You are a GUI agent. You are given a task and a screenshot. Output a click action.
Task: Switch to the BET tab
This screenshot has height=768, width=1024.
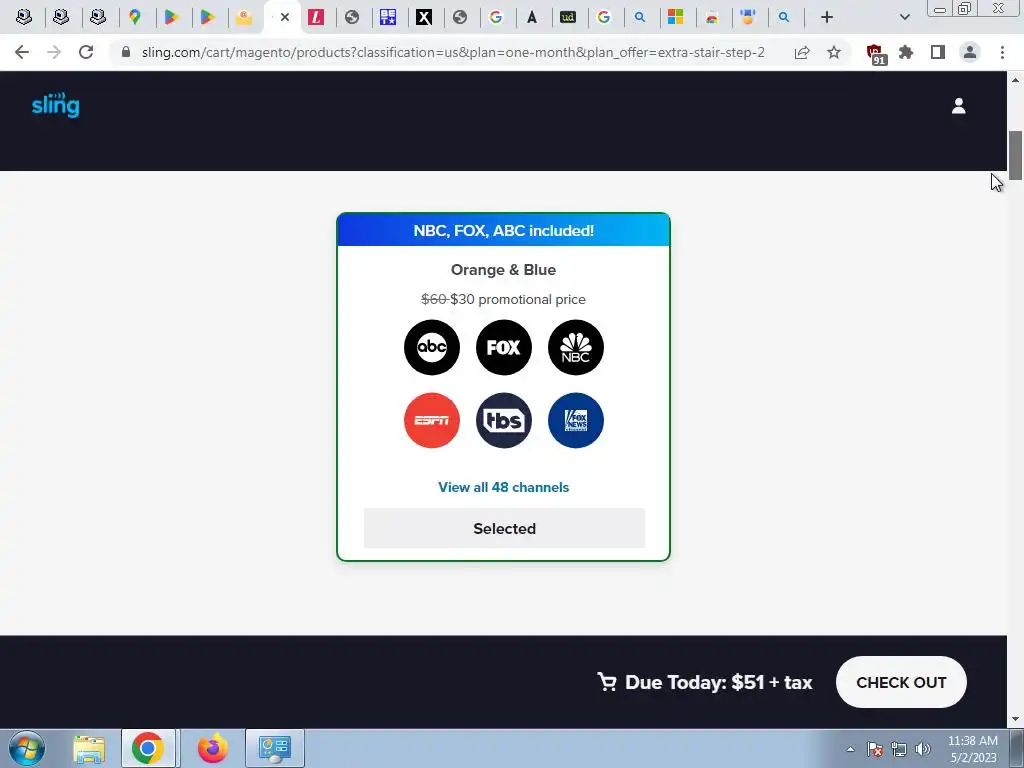pos(388,18)
